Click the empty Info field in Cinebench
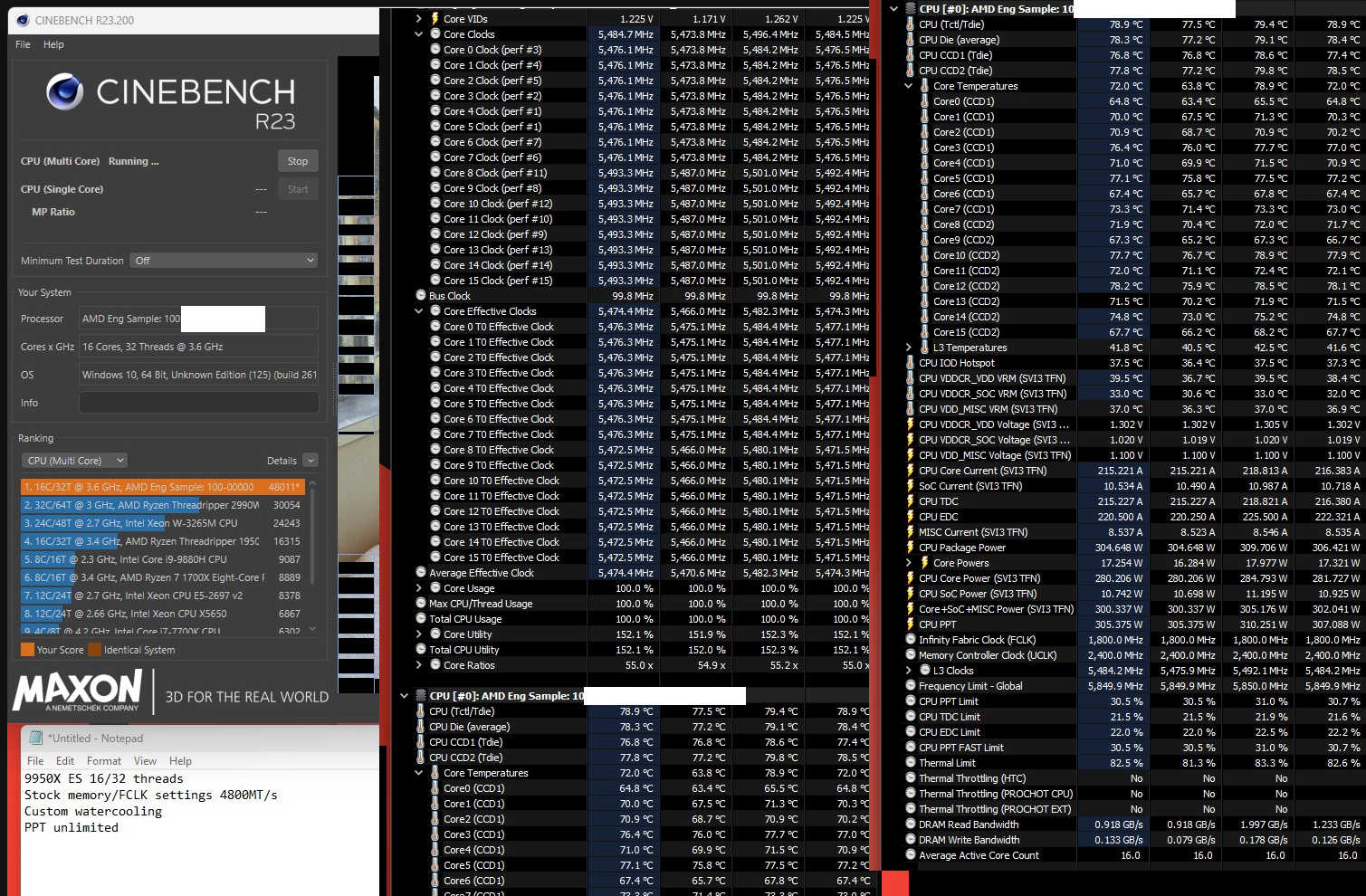Screen dimensions: 1366x896 point(198,403)
